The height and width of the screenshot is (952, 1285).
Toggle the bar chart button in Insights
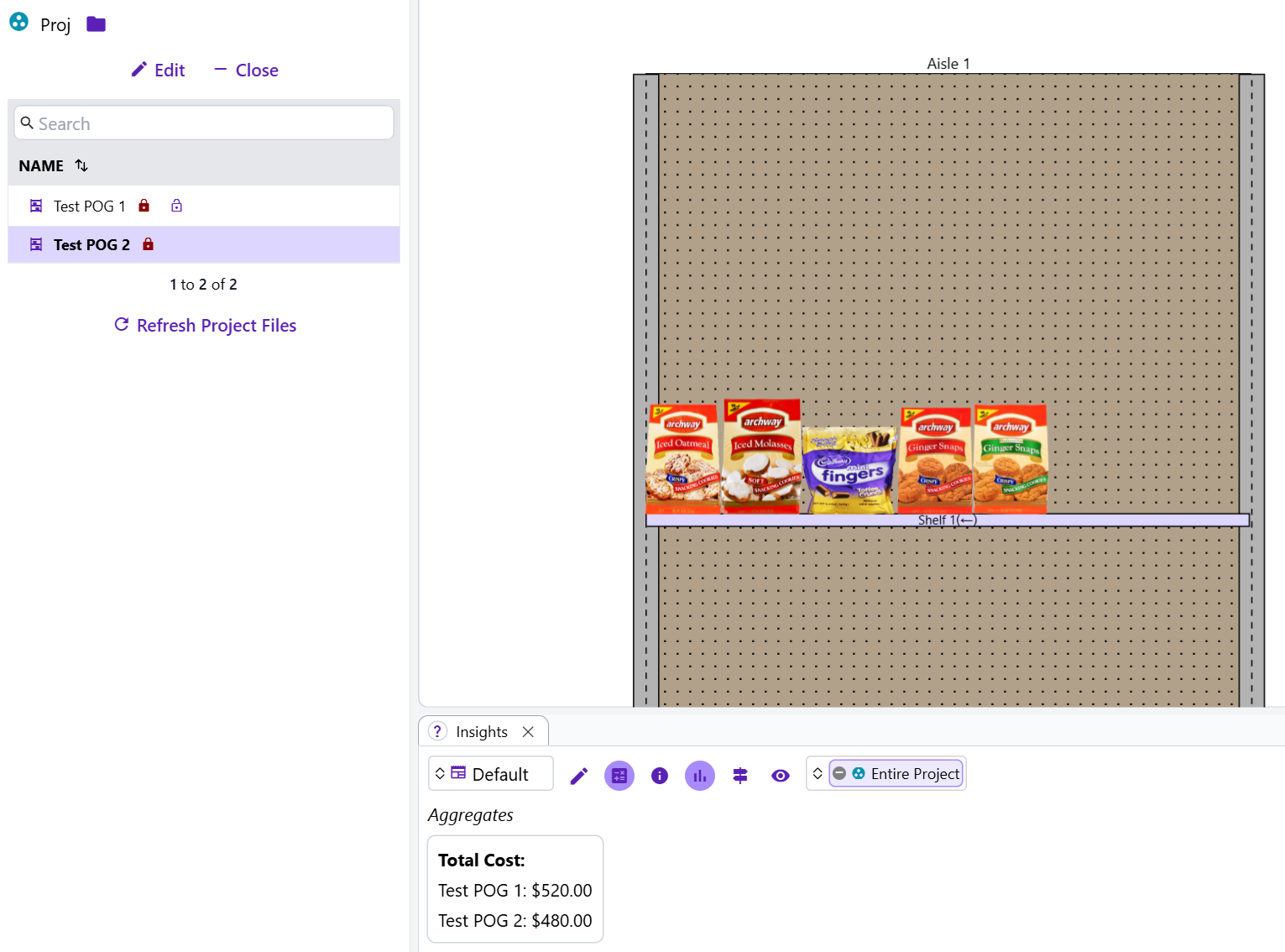point(700,776)
